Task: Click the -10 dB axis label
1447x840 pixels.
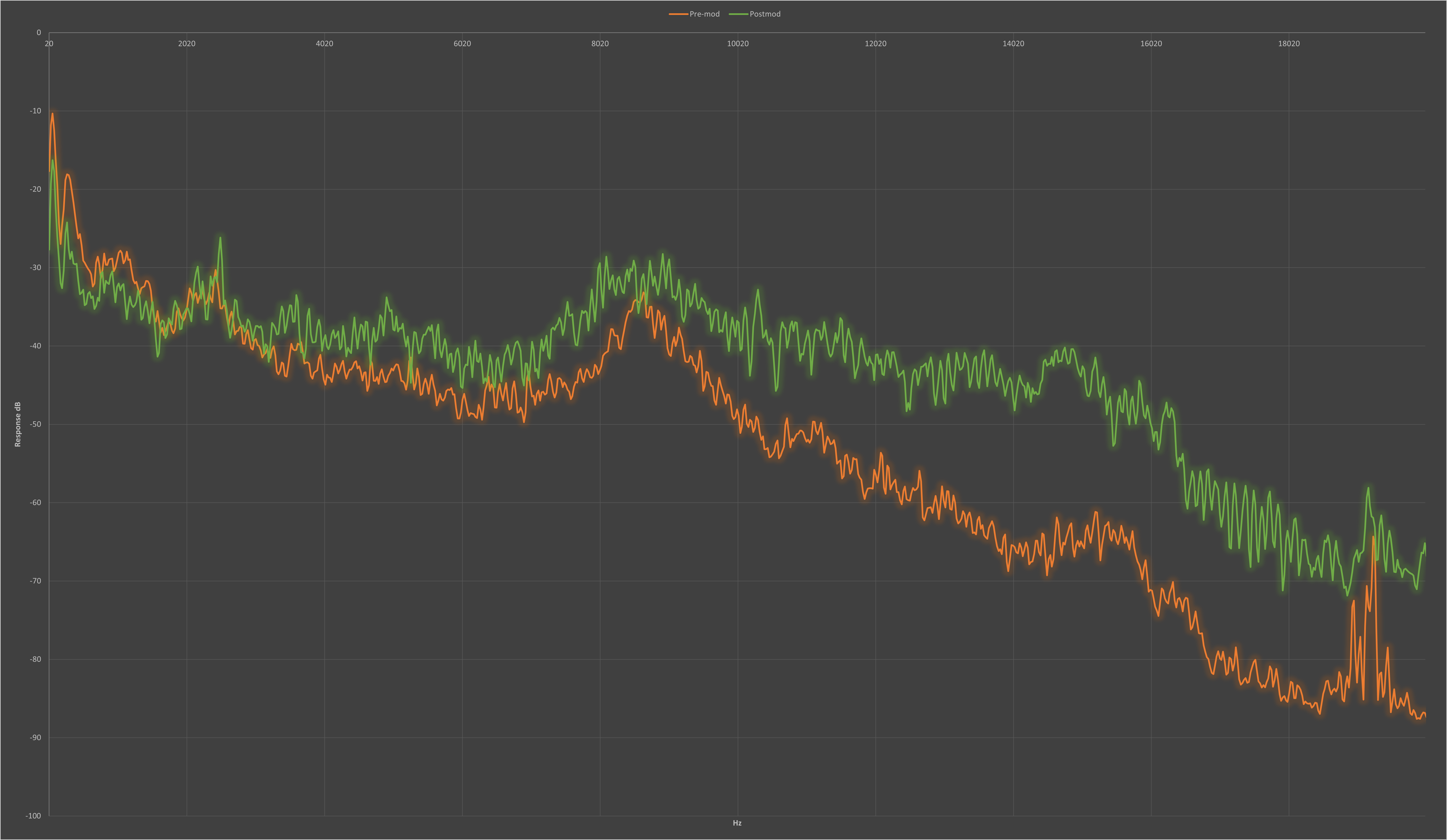Action: pos(36,111)
